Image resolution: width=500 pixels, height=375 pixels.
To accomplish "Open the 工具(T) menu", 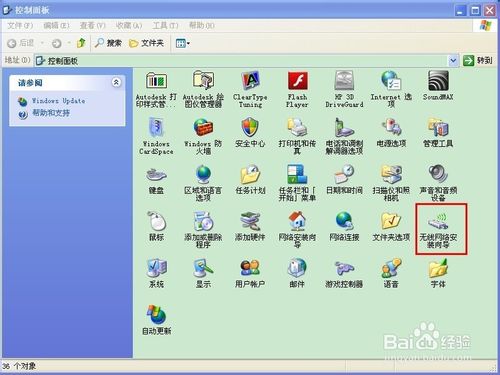I will tap(165, 25).
